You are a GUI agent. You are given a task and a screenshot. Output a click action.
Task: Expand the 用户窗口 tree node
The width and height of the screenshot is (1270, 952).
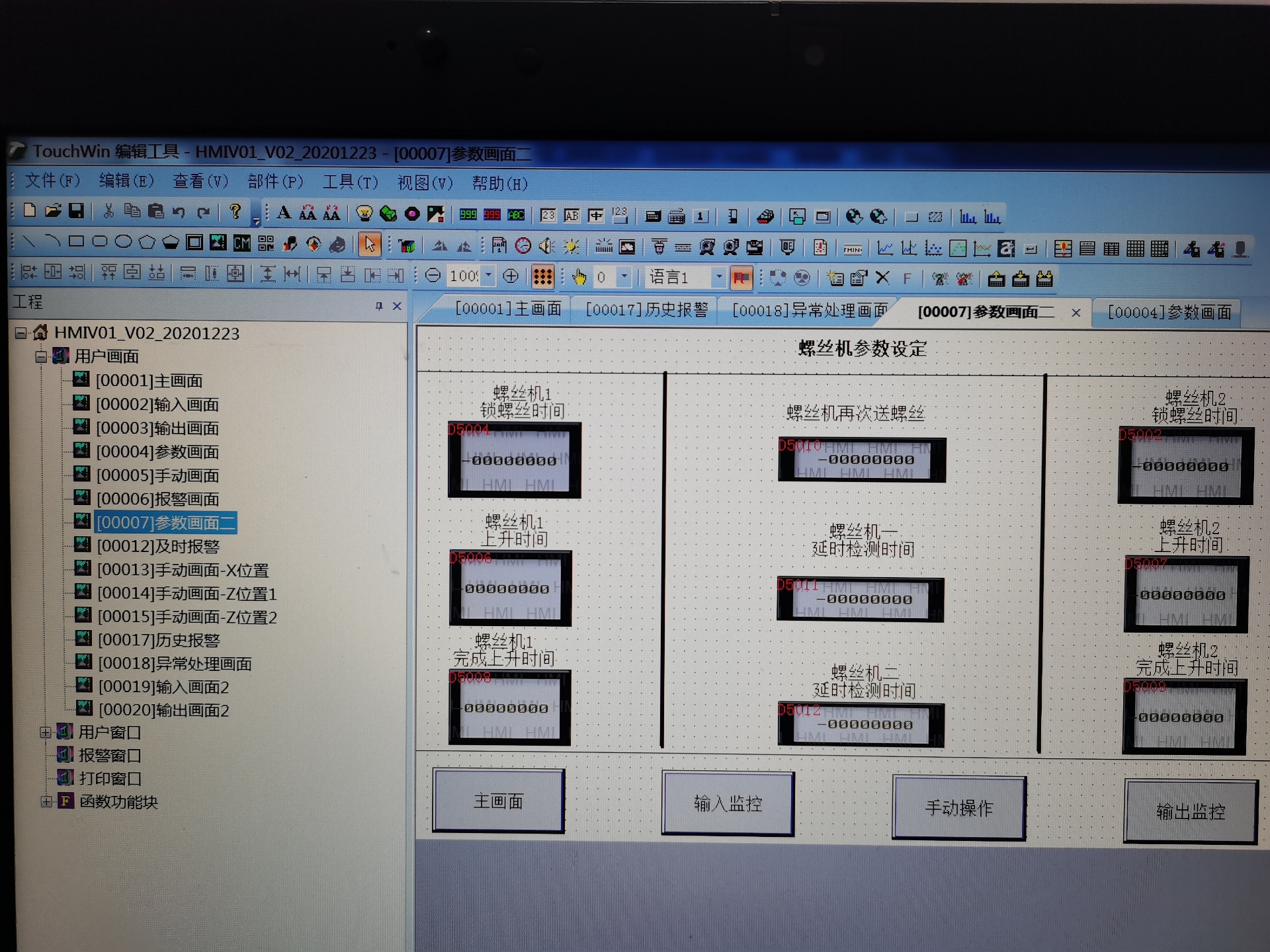(x=46, y=733)
